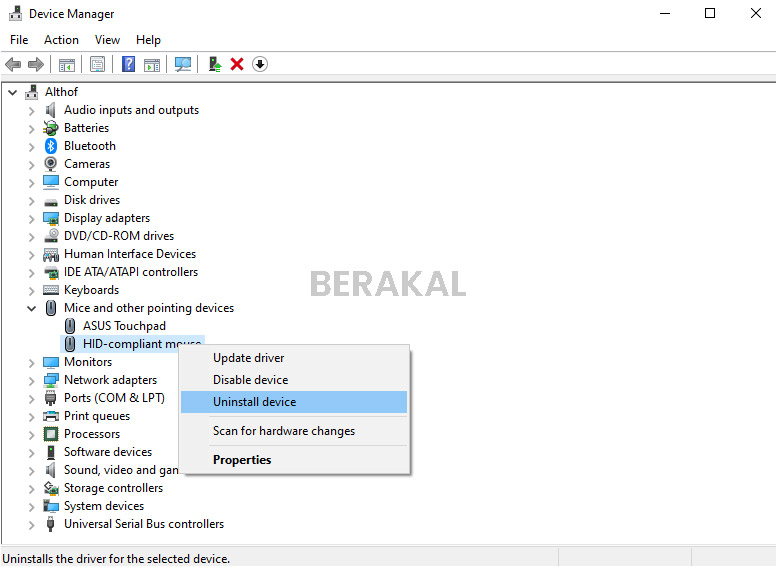
Task: Expand the Audio inputs and outputs node
Action: (x=31, y=110)
